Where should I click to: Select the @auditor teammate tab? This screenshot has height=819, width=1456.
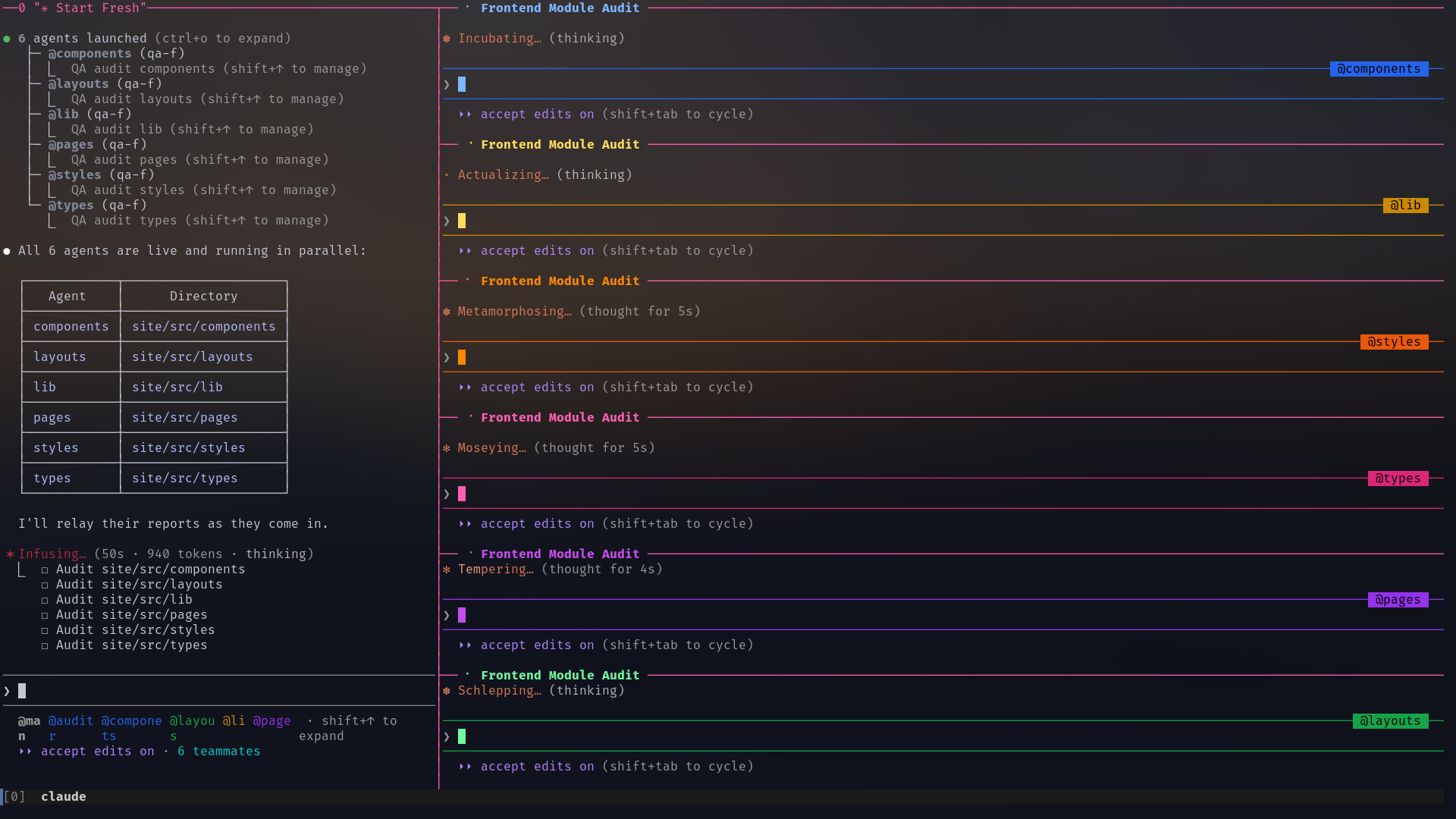[71, 728]
